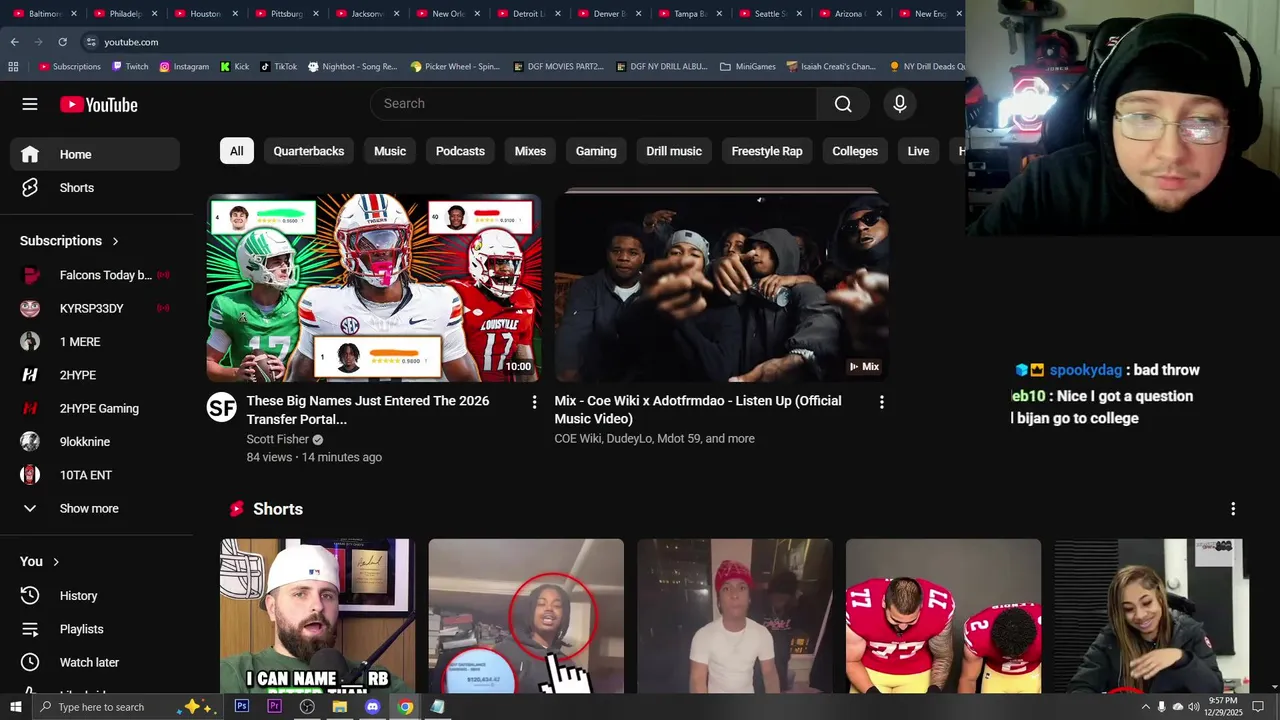Open Shorts in the sidebar
Image resolution: width=1280 pixels, height=720 pixels.
click(x=95, y=188)
